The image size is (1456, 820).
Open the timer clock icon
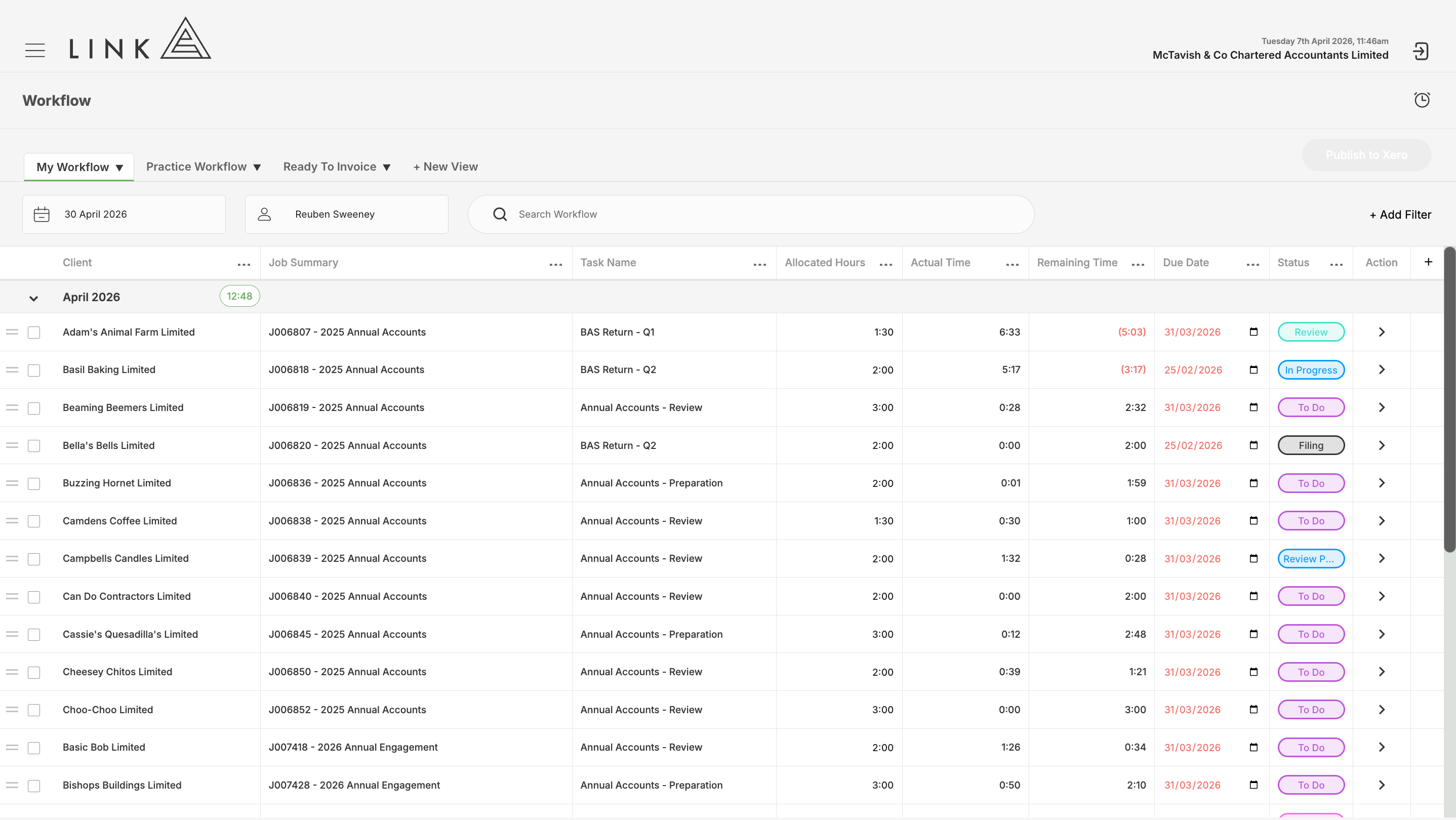[x=1422, y=100]
